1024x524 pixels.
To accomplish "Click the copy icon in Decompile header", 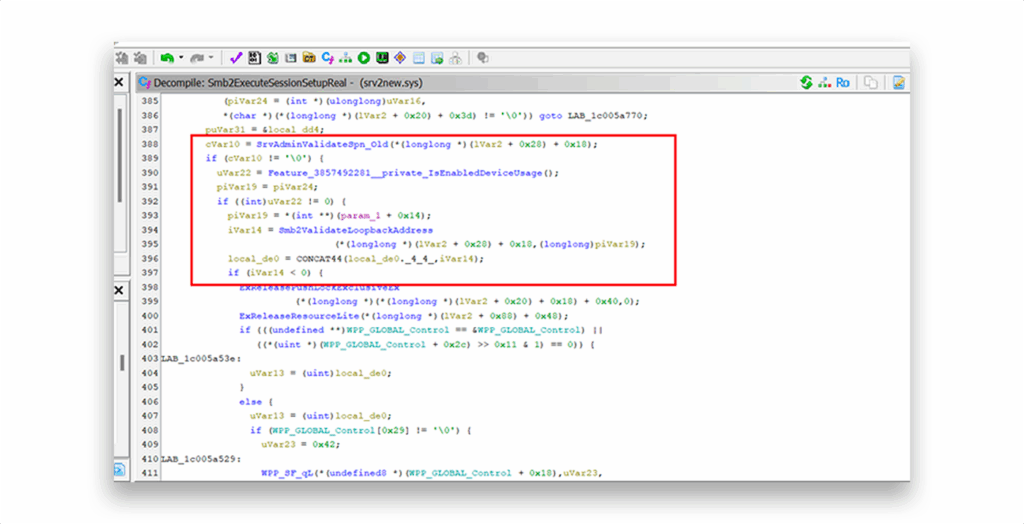I will click(x=871, y=82).
